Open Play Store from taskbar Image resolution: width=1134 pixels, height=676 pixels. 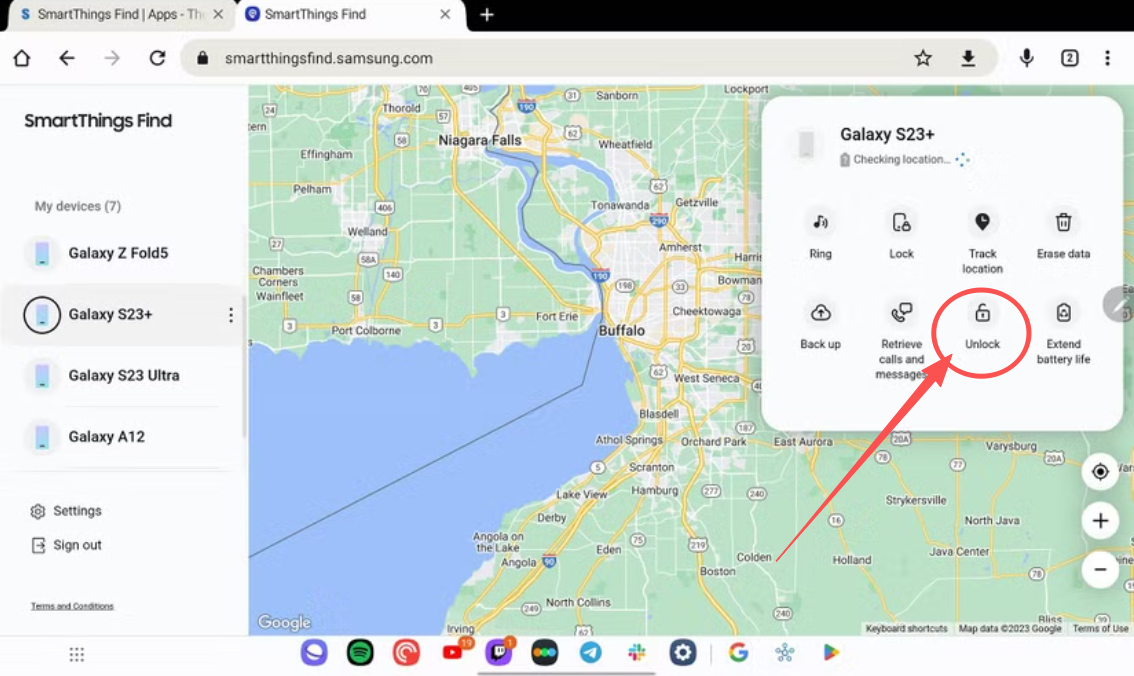coord(831,653)
